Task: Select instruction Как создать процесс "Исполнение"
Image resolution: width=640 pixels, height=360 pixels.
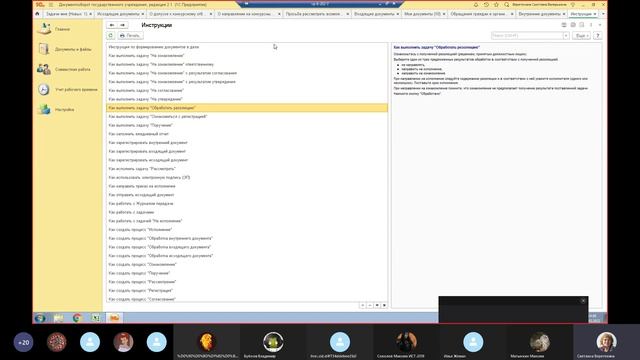Action: click(x=247, y=229)
